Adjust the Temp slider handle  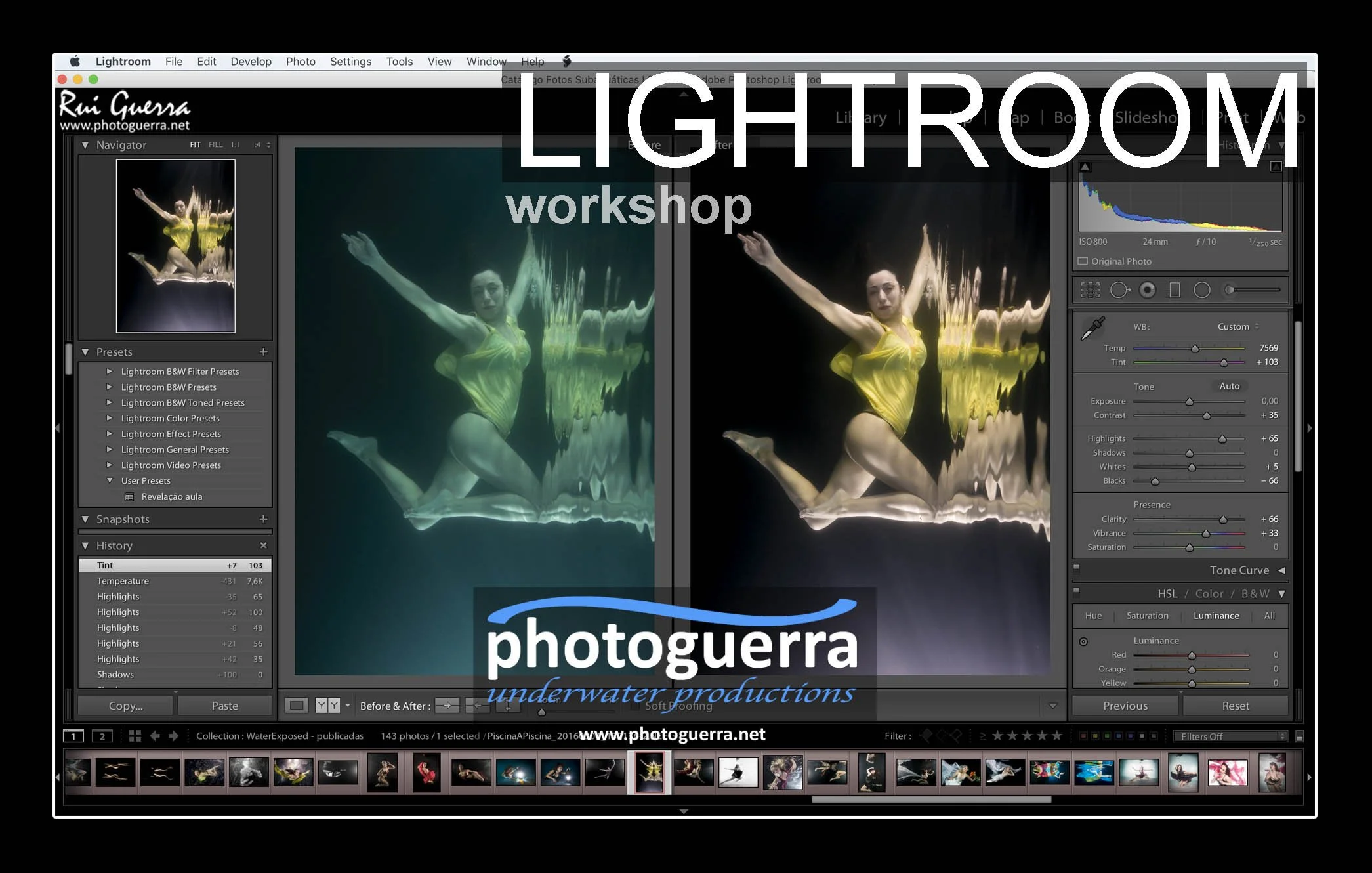pyautogui.click(x=1195, y=349)
